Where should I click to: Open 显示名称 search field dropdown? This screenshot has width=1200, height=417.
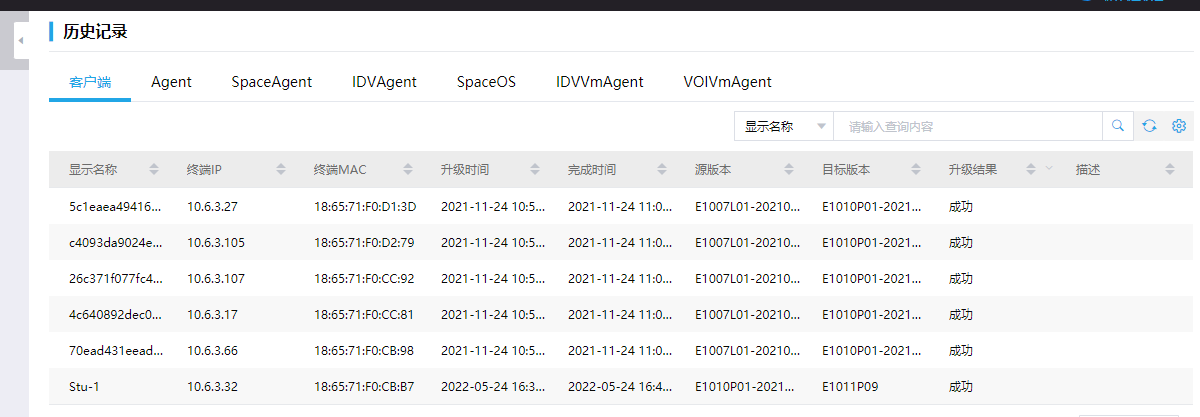(784, 126)
